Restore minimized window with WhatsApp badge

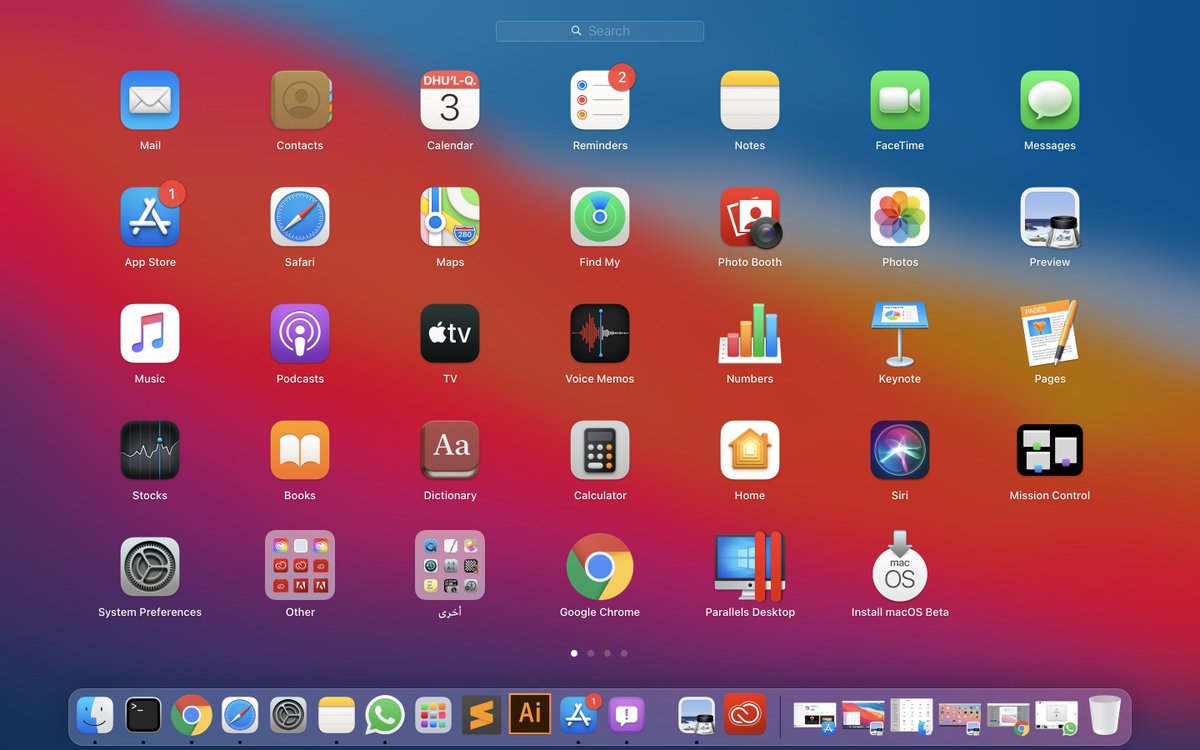tap(1056, 718)
